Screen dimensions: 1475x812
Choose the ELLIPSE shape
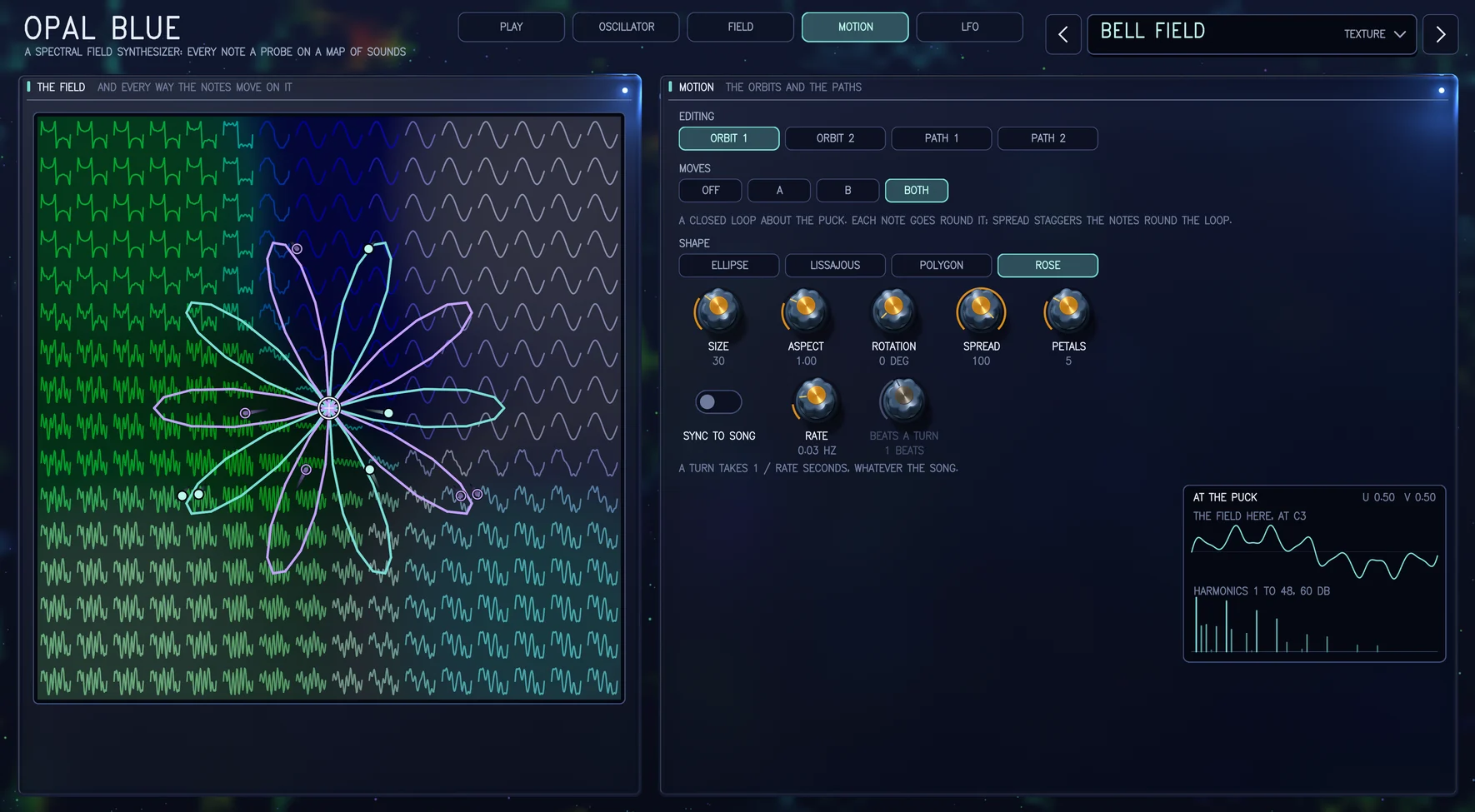tap(729, 266)
